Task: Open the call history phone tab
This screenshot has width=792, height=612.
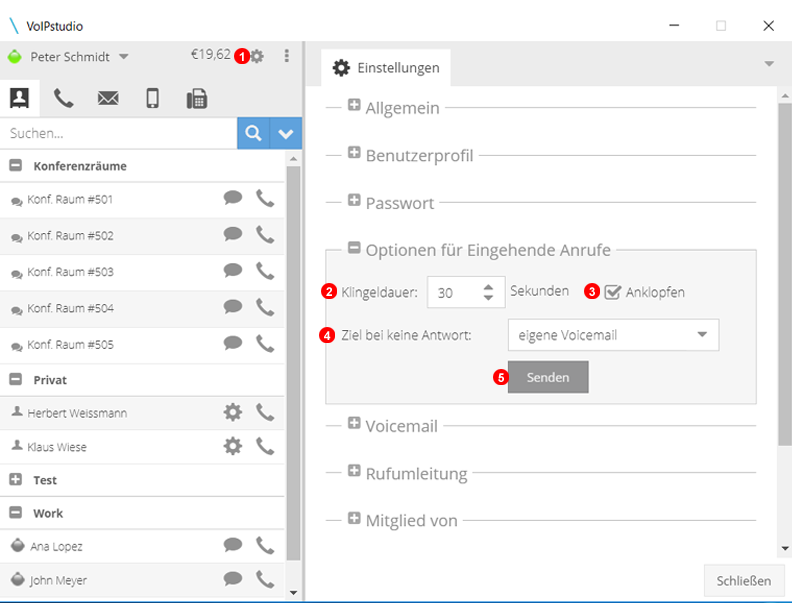Action: (x=64, y=98)
